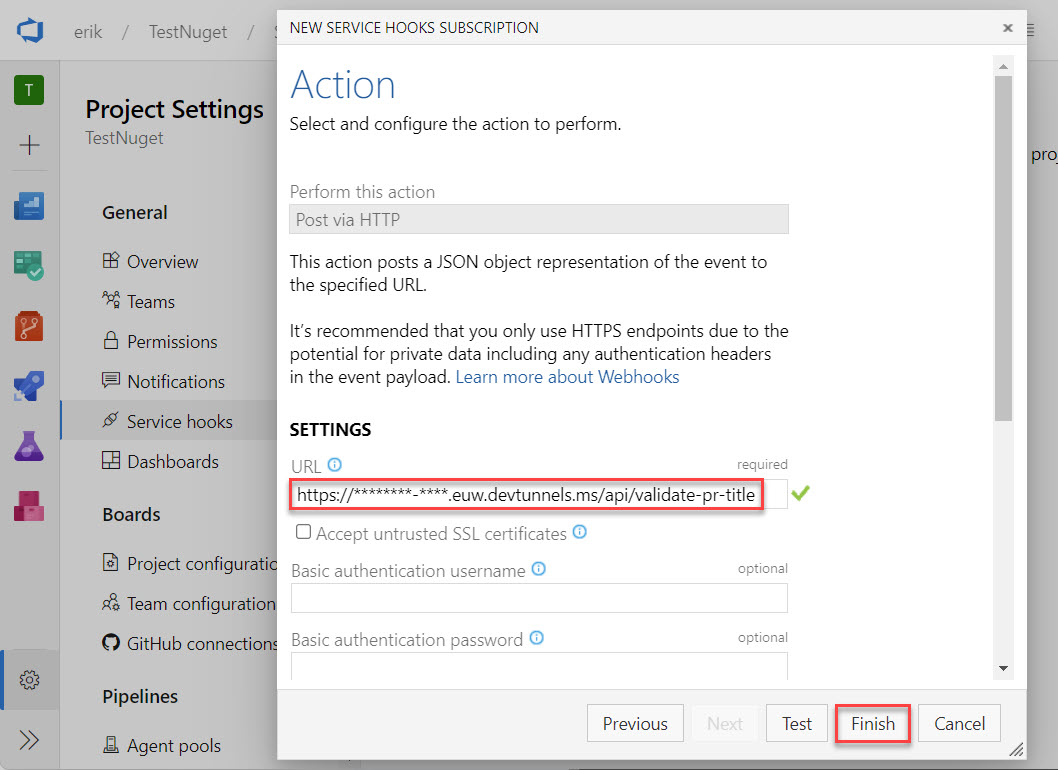Expand sidebar with double chevron icon

29,740
